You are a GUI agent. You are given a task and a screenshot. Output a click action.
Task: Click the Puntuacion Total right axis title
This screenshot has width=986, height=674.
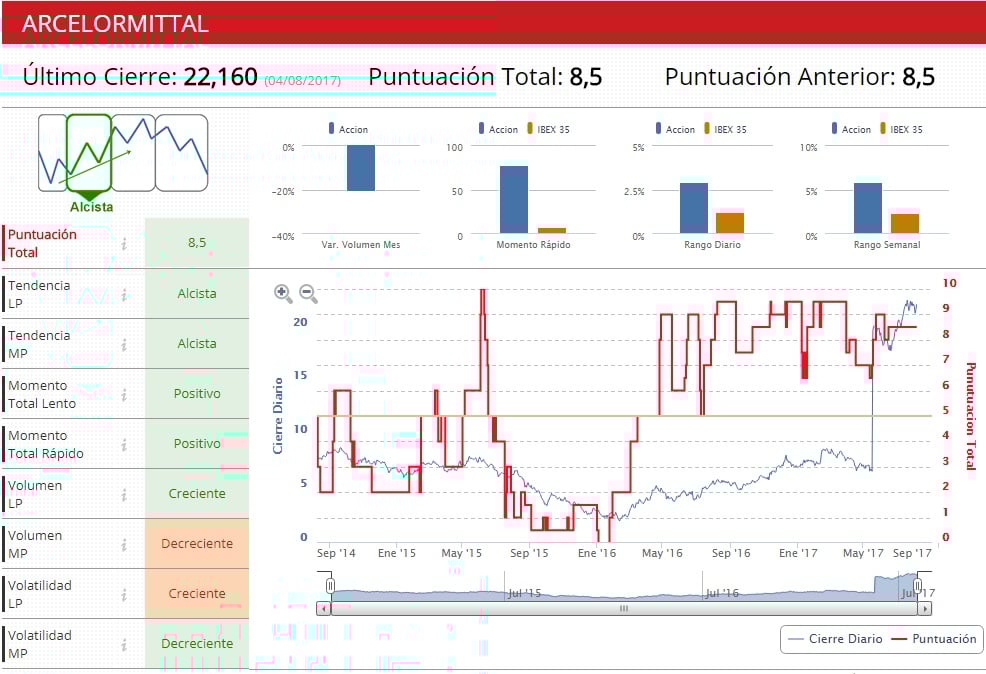pos(970,416)
